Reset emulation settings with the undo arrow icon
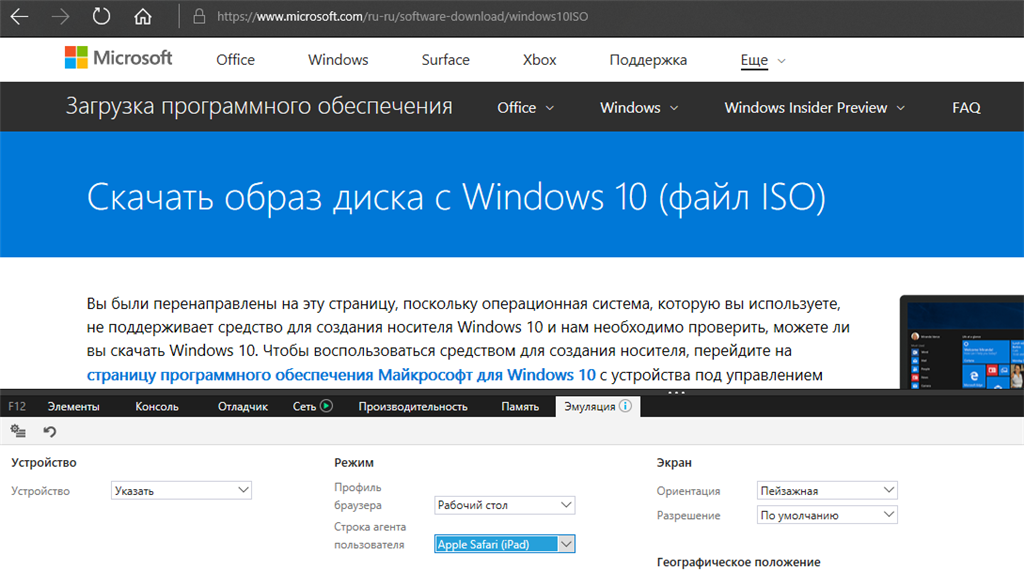1024x570 pixels. 50,431
